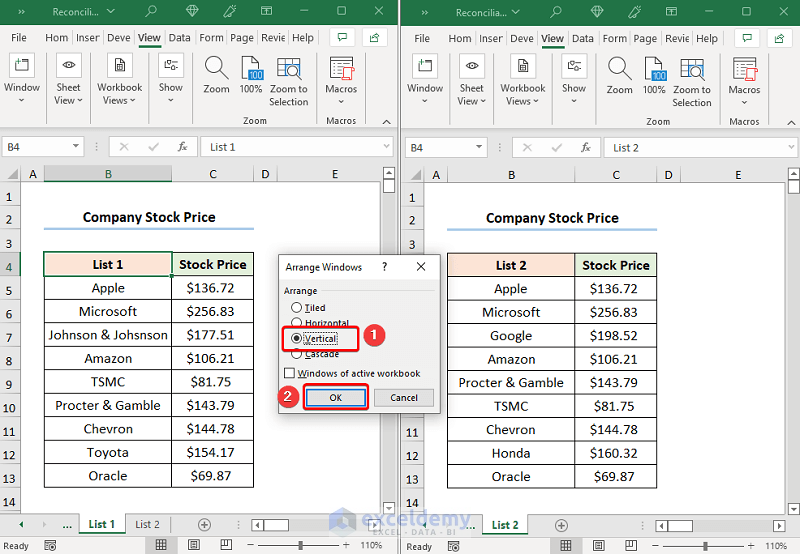
Task: Close the Arrange Windows dialog
Action: pos(420,267)
